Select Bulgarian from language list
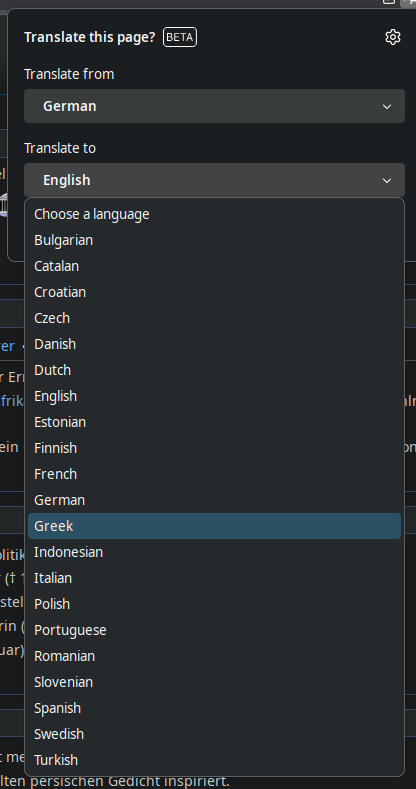This screenshot has height=789, width=416. (214, 240)
